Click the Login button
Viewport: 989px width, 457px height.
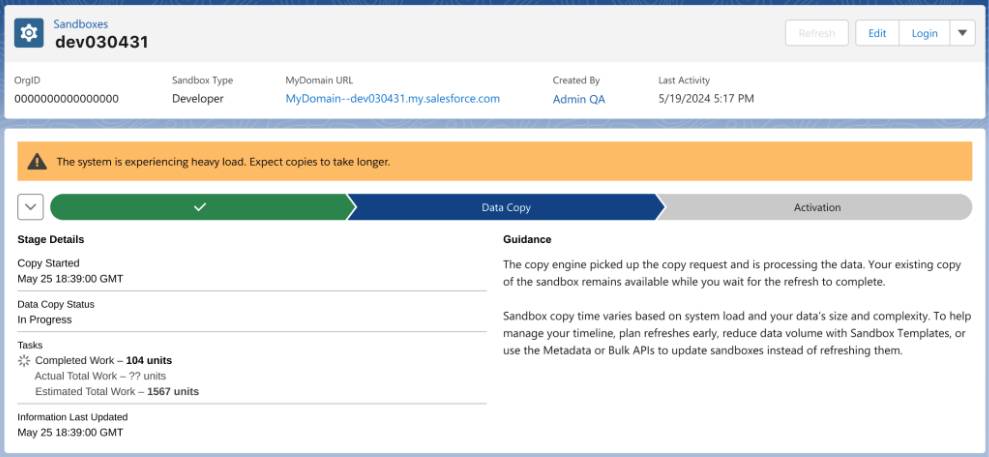click(924, 33)
